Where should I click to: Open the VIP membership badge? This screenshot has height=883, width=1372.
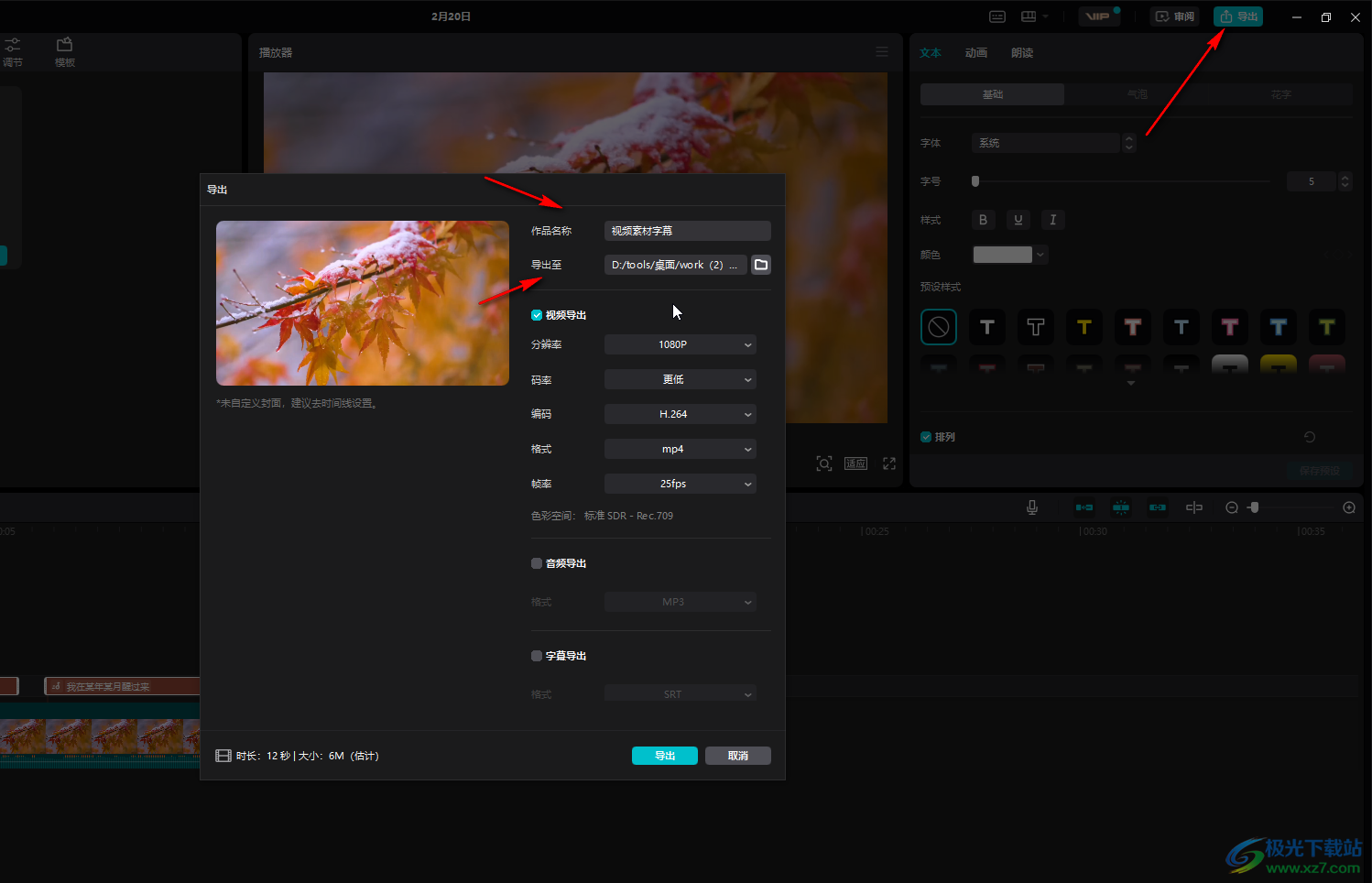1098,16
